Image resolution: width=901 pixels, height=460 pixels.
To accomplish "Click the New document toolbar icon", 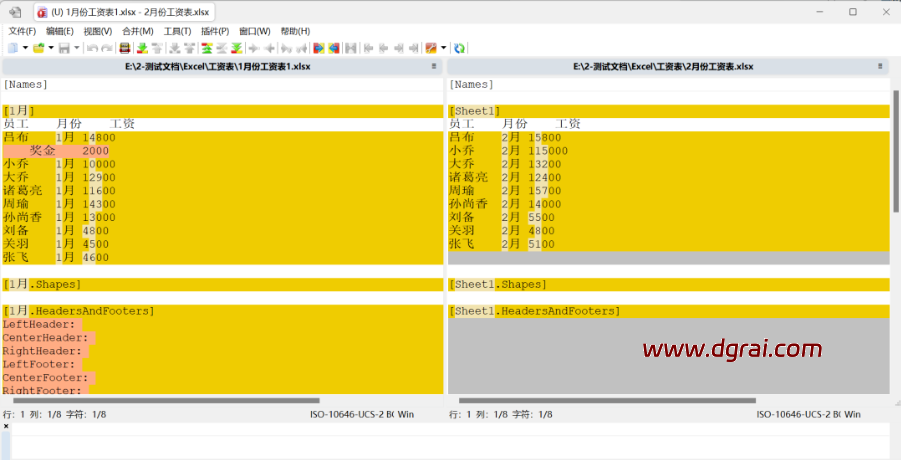I will tap(12, 48).
